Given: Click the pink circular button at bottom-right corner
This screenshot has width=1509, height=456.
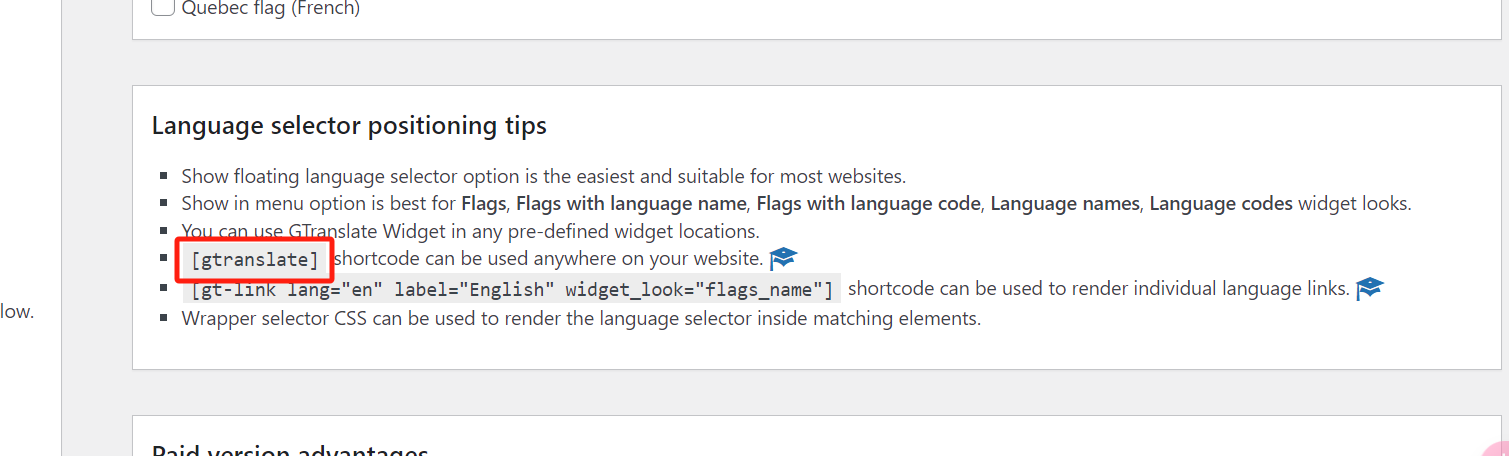Looking at the screenshot, I should [x=1497, y=449].
